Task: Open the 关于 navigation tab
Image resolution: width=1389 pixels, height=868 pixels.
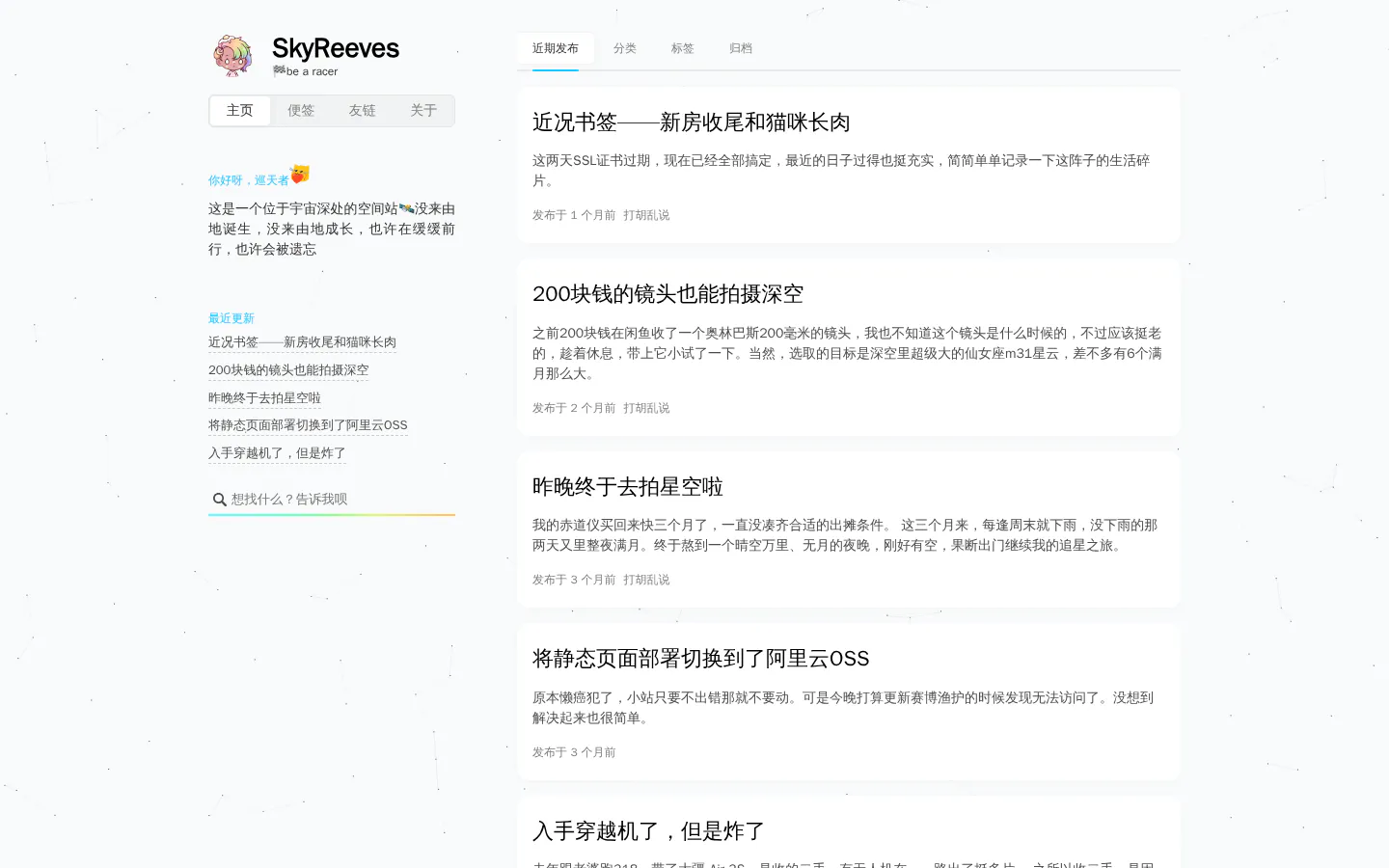Action: coord(423,111)
